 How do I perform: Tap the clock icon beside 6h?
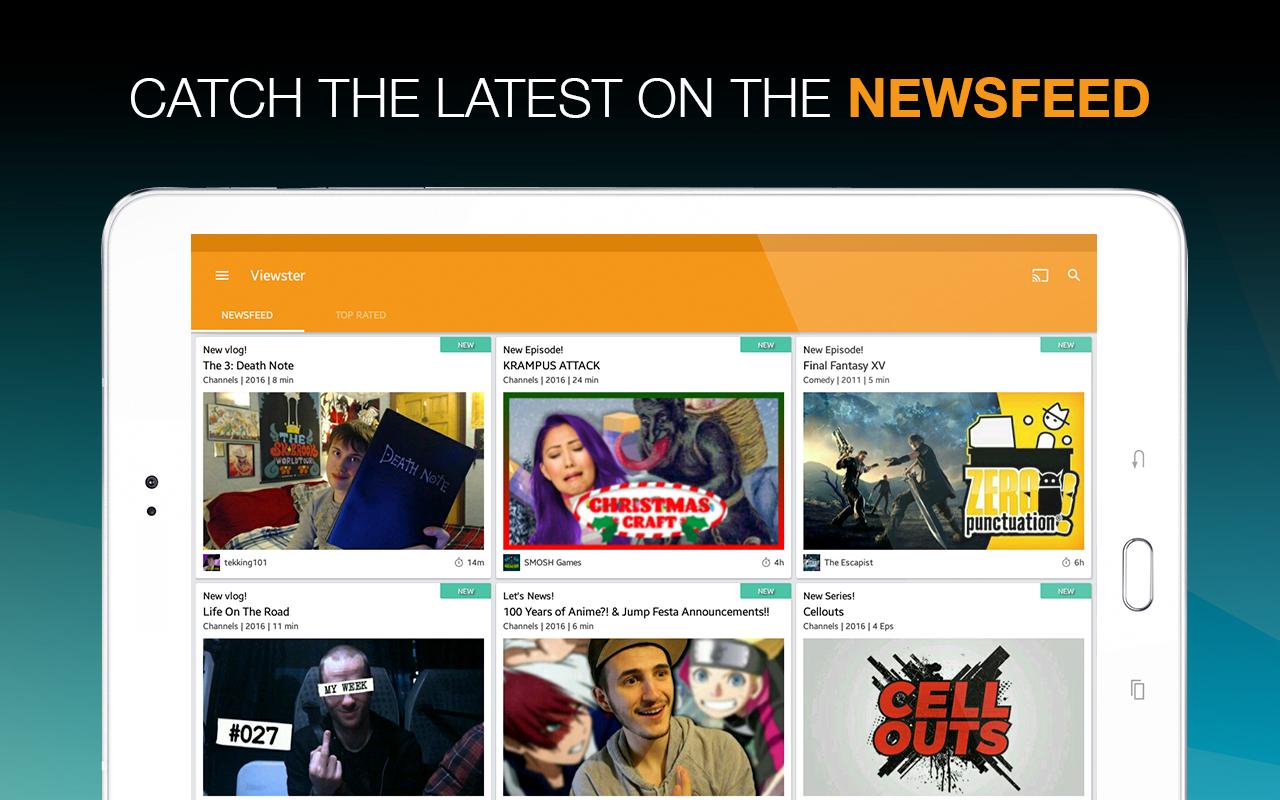1066,562
